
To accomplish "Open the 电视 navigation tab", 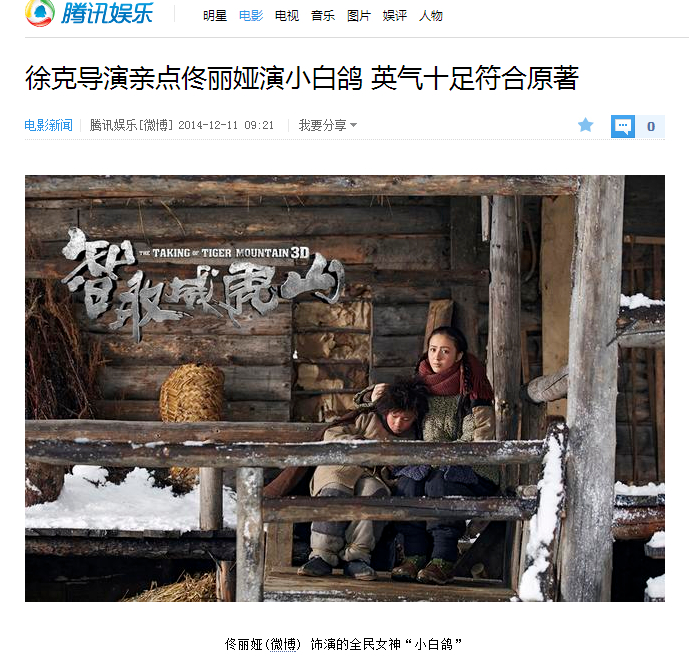I will pos(286,16).
